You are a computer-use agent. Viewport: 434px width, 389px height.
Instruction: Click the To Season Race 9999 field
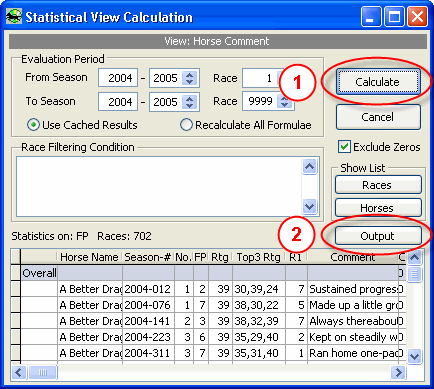click(x=260, y=101)
